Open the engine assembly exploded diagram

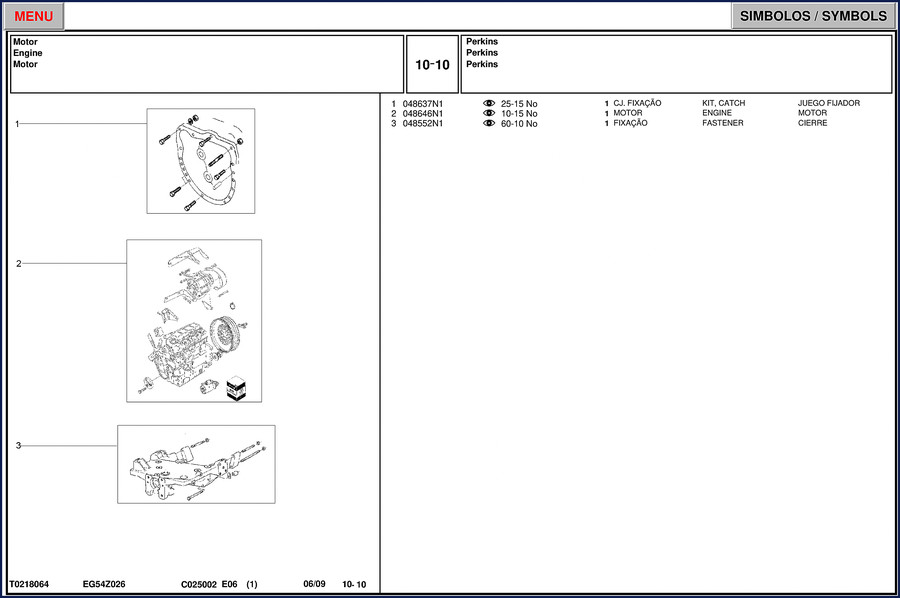point(194,321)
